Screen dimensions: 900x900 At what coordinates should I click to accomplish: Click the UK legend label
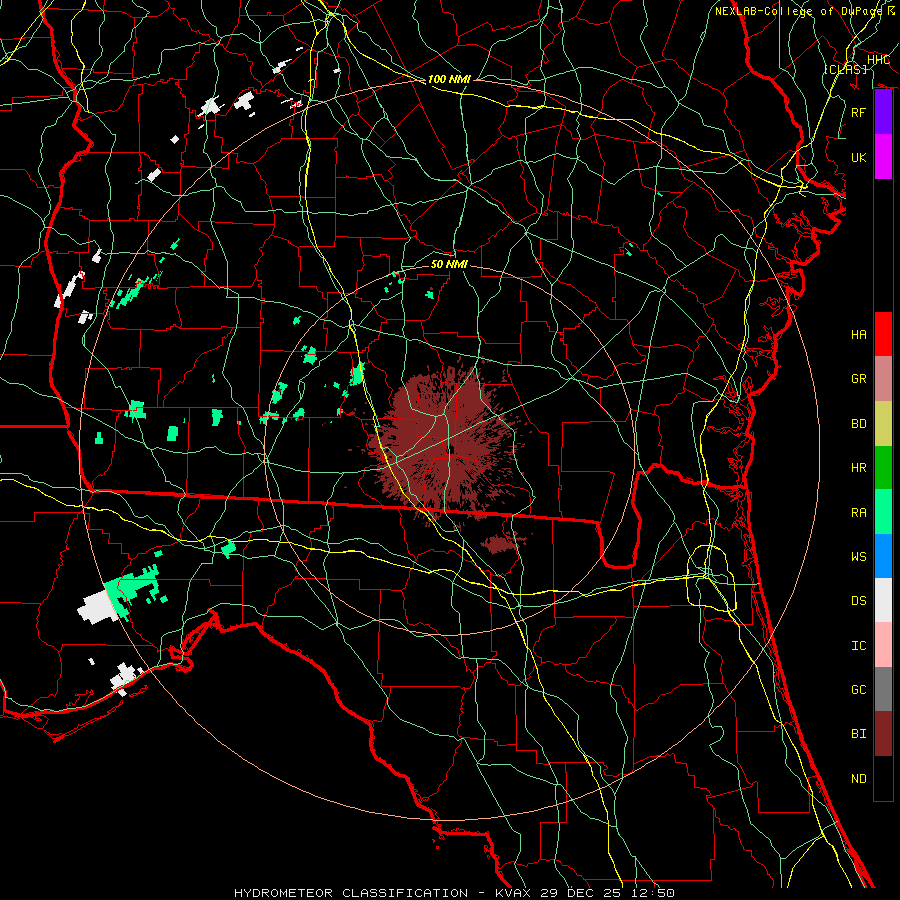[858, 157]
